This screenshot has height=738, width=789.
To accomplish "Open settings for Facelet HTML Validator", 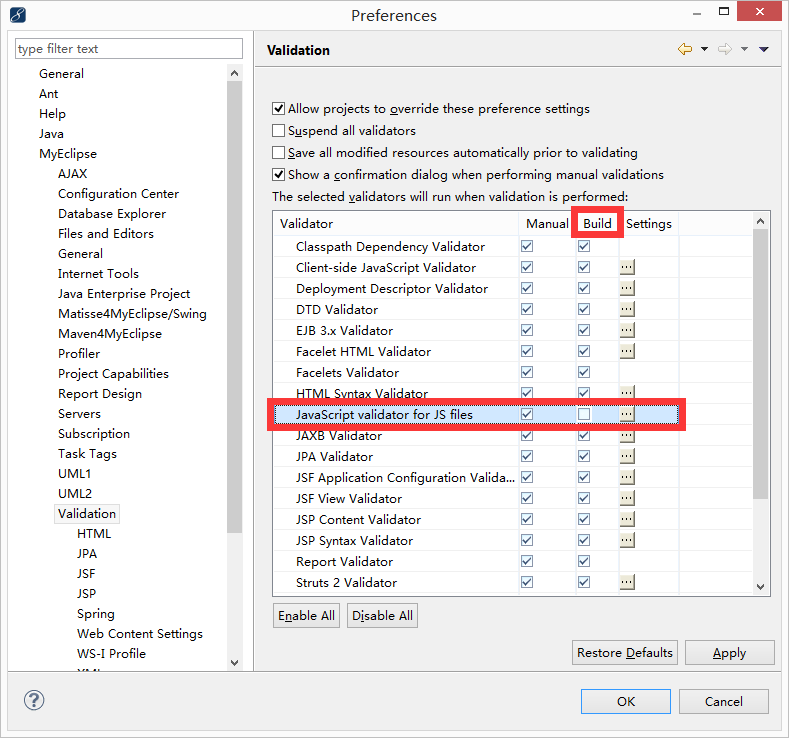I will [x=627, y=351].
